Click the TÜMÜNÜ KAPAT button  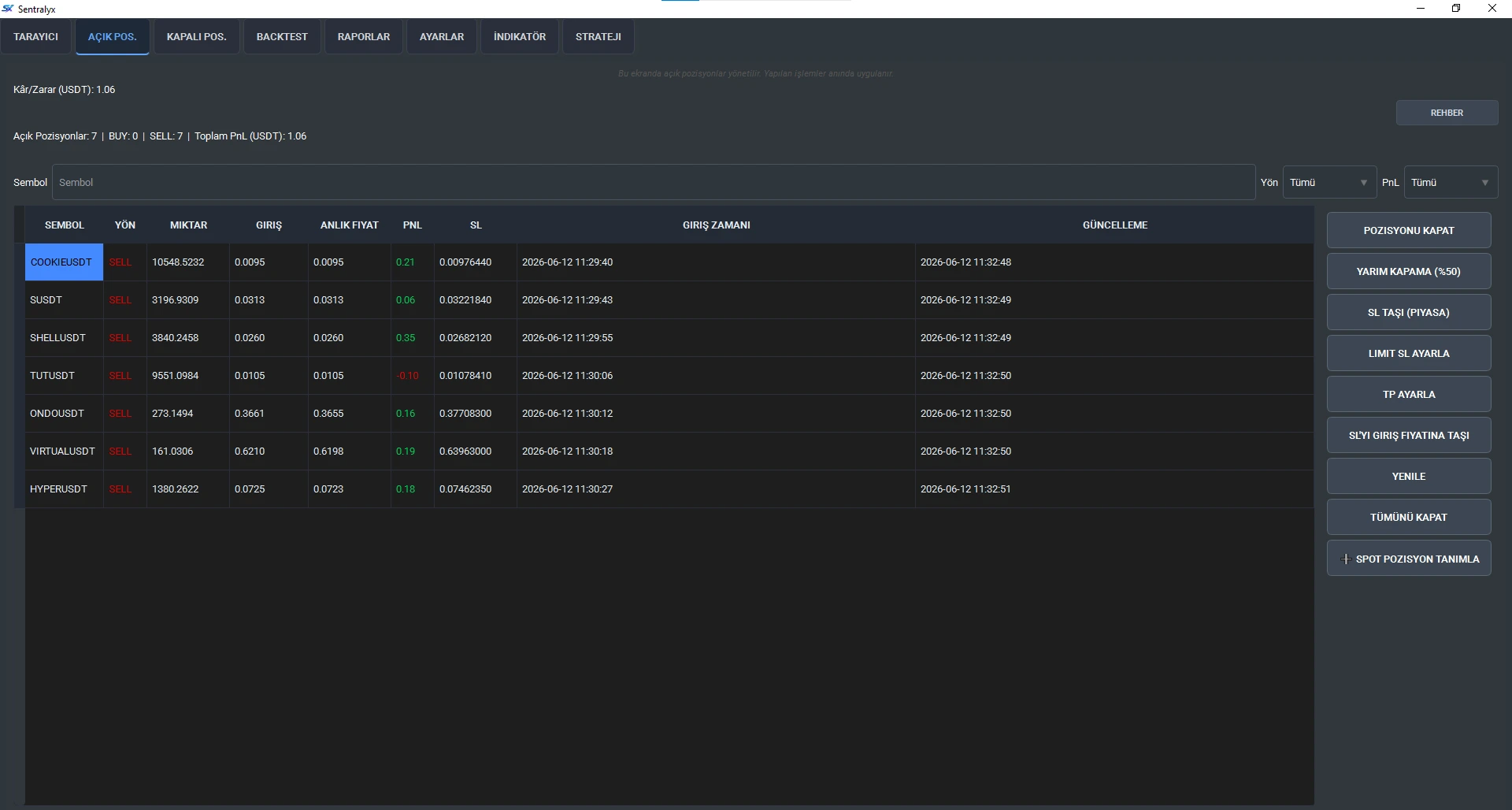point(1409,517)
